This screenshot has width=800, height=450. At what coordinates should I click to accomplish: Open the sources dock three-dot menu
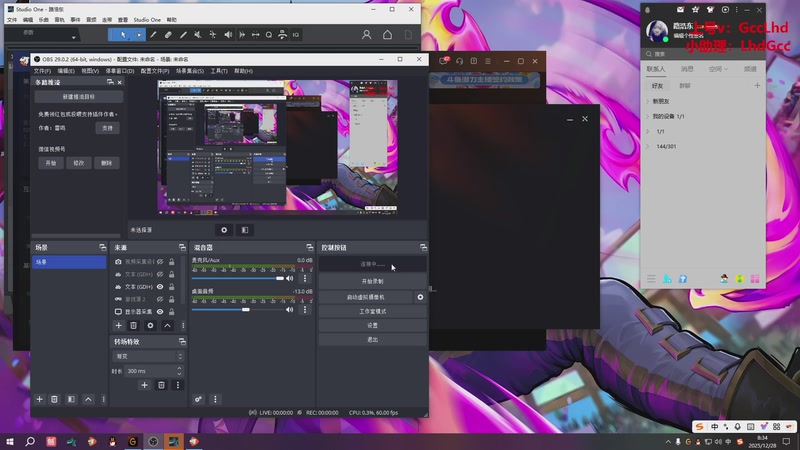click(183, 325)
